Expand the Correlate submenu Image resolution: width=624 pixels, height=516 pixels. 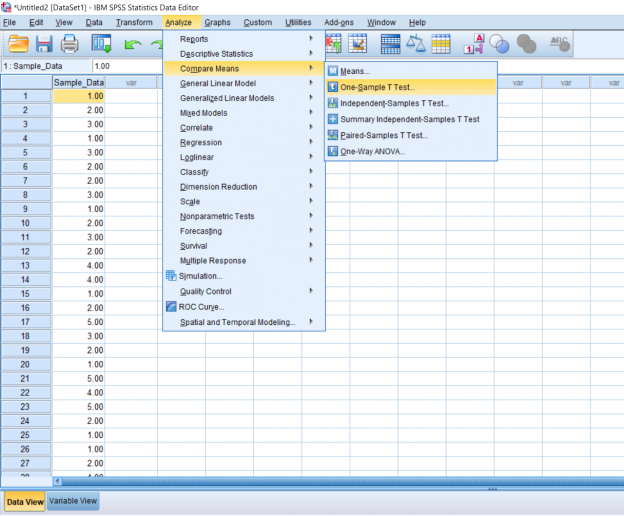pos(244,128)
